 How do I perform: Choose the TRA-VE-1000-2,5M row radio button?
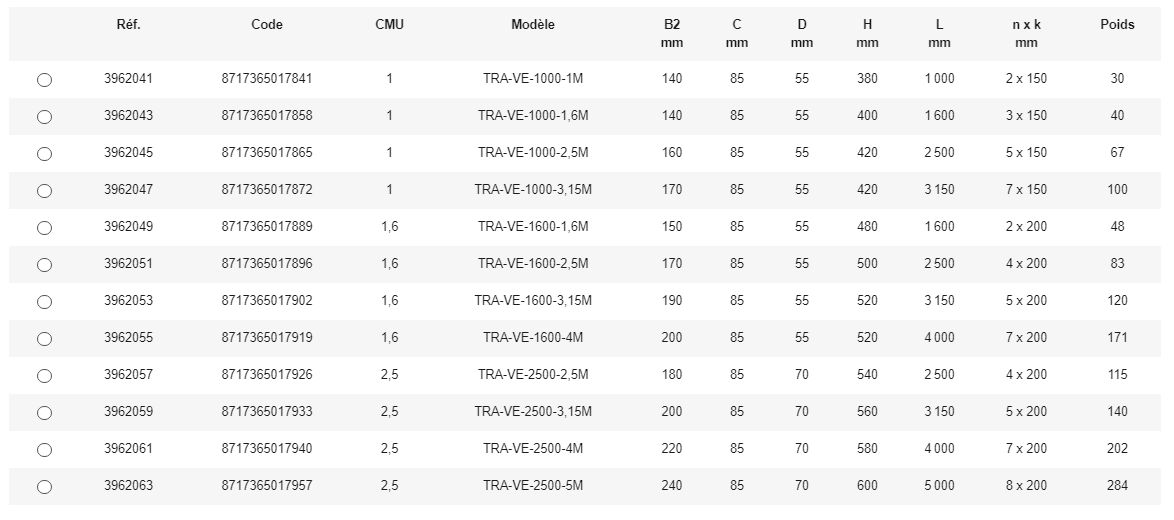[44, 154]
